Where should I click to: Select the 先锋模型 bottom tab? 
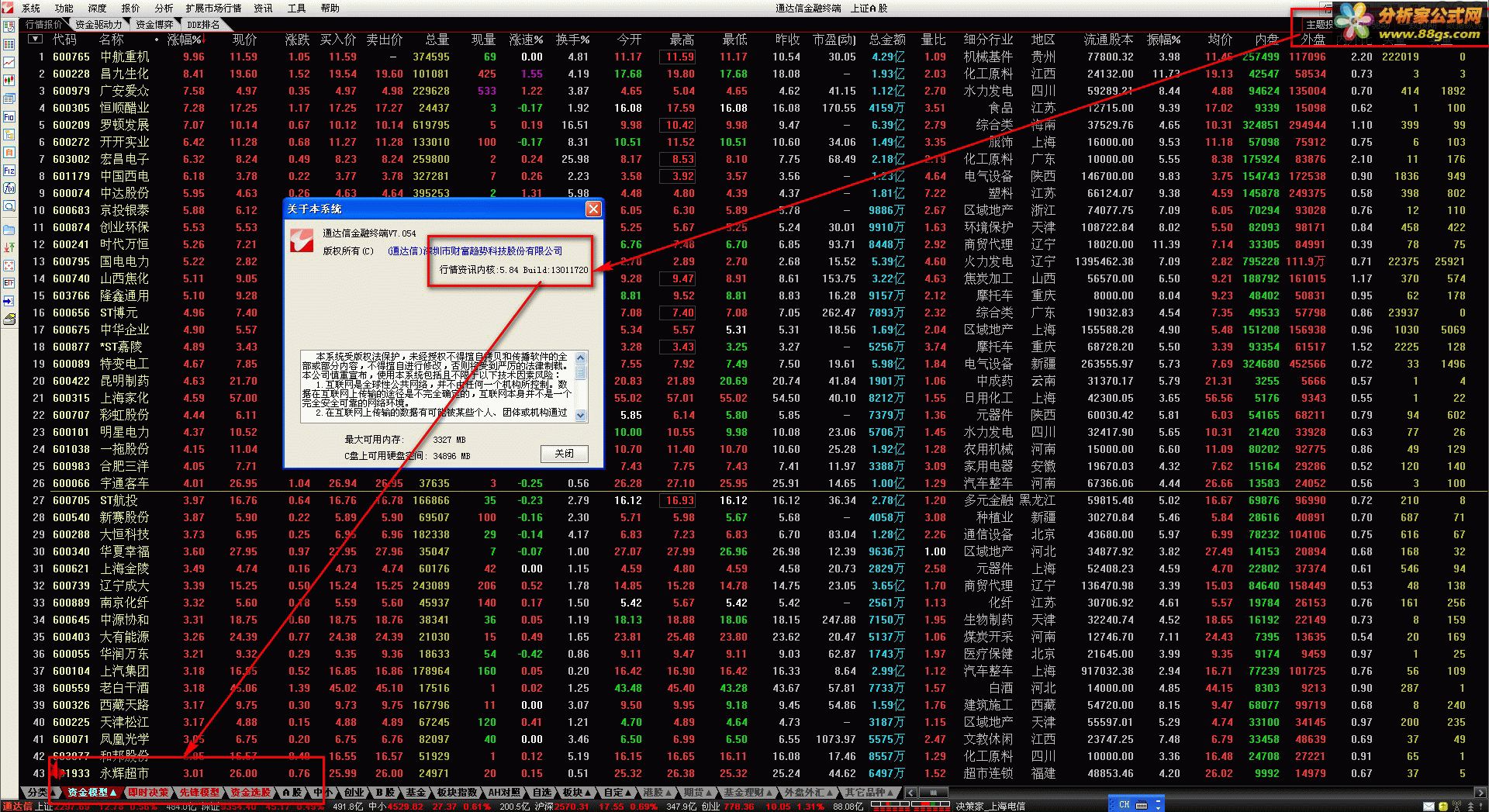pyautogui.click(x=199, y=792)
